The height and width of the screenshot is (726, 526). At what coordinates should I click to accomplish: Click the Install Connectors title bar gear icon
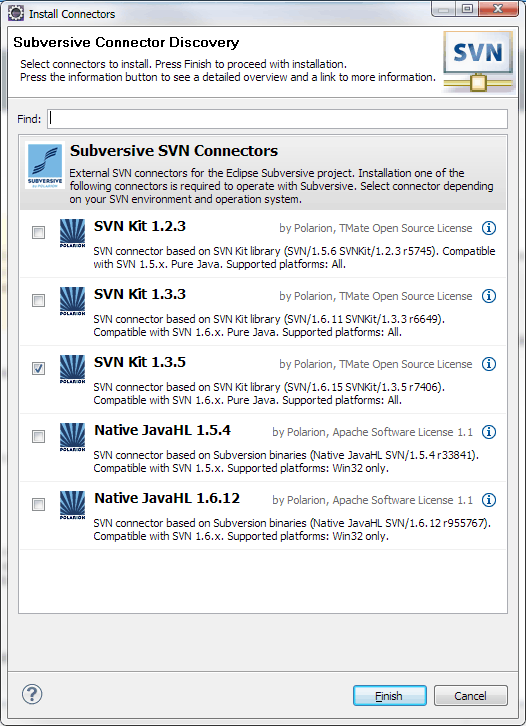click(x=16, y=13)
